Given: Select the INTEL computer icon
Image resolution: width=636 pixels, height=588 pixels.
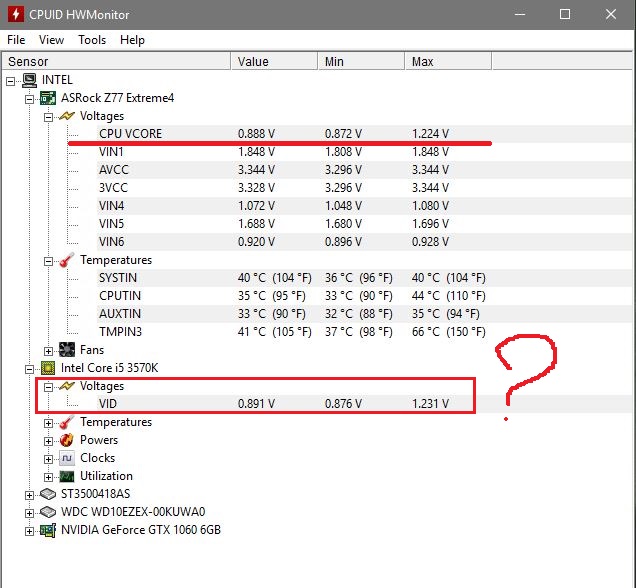Looking at the screenshot, I should click(29, 80).
